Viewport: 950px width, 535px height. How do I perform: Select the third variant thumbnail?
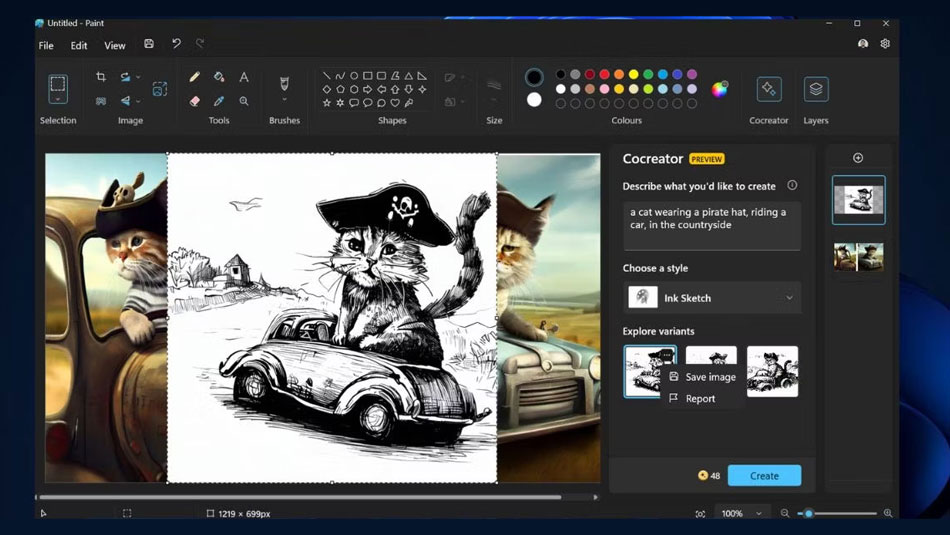point(772,371)
